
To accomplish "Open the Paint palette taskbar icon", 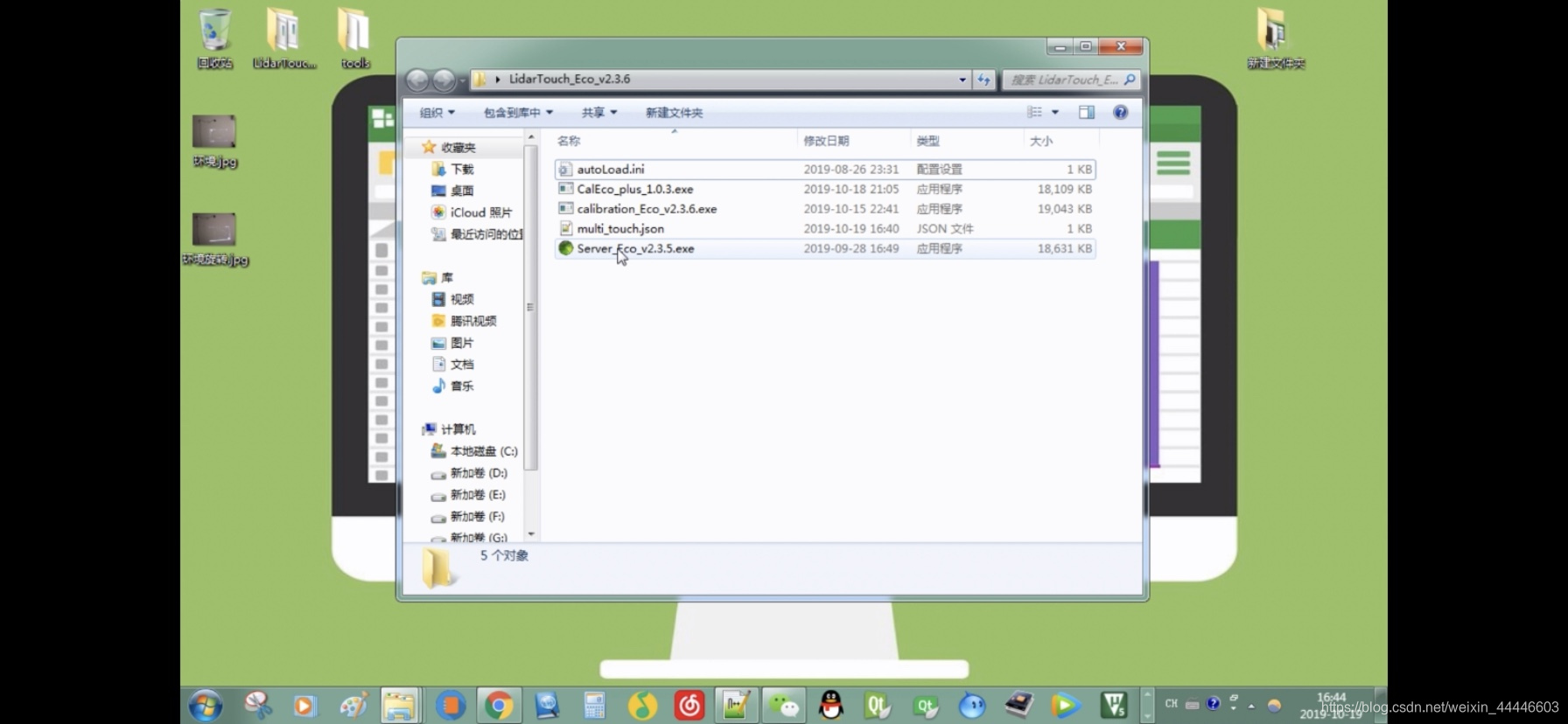I will coord(353,706).
